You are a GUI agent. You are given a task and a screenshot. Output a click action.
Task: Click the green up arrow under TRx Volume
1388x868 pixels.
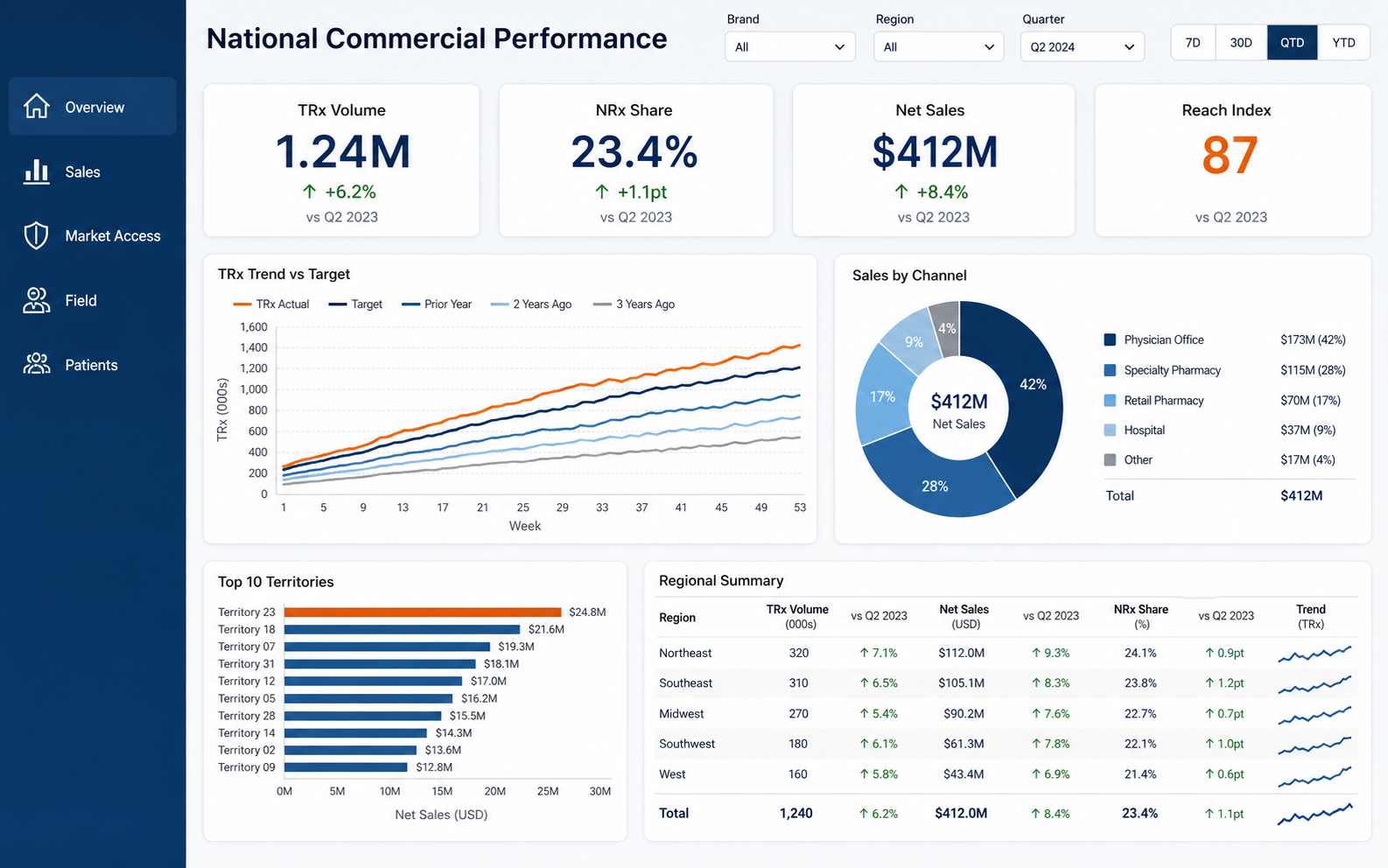point(309,191)
